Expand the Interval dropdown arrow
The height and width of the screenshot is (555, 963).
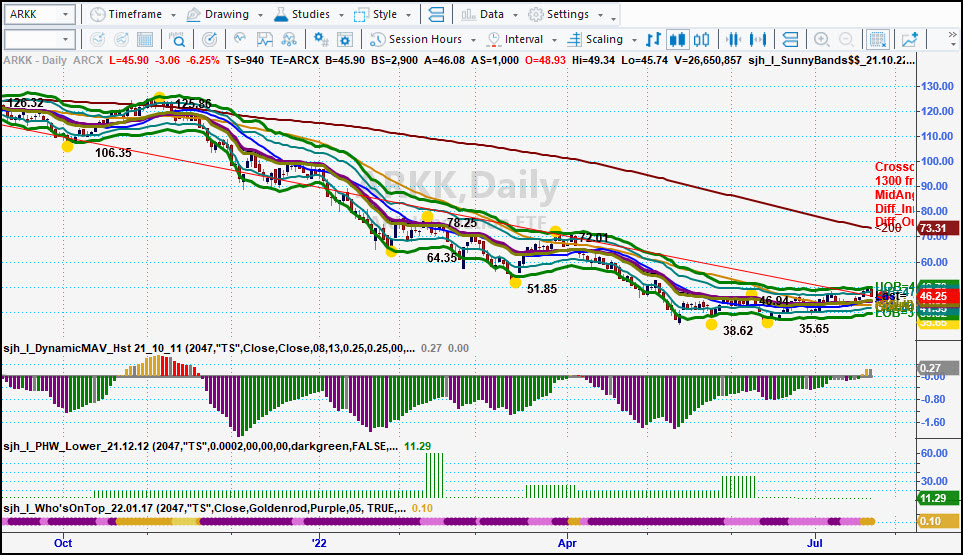click(x=554, y=40)
